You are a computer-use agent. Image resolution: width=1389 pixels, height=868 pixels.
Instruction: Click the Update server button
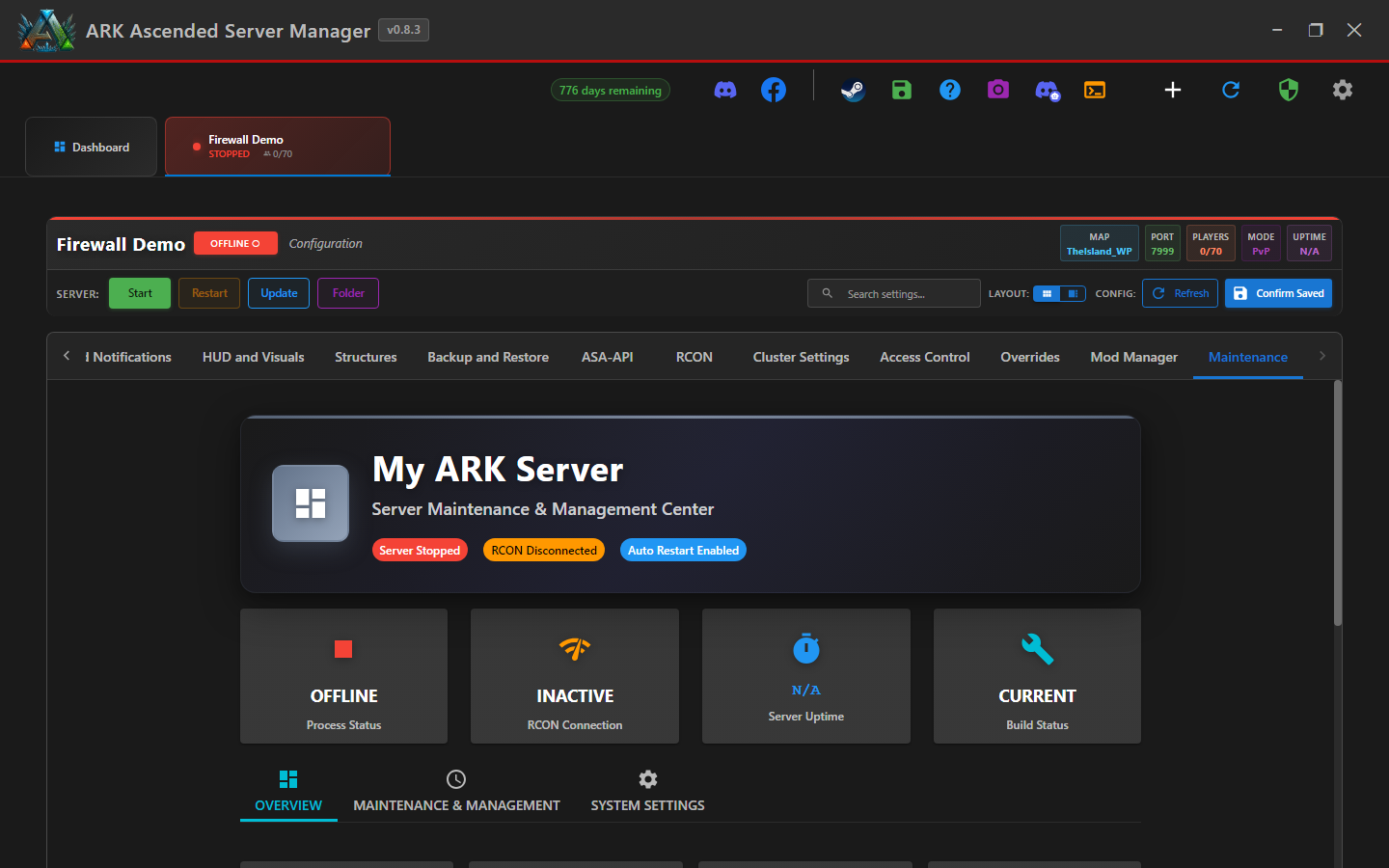pyautogui.click(x=279, y=293)
